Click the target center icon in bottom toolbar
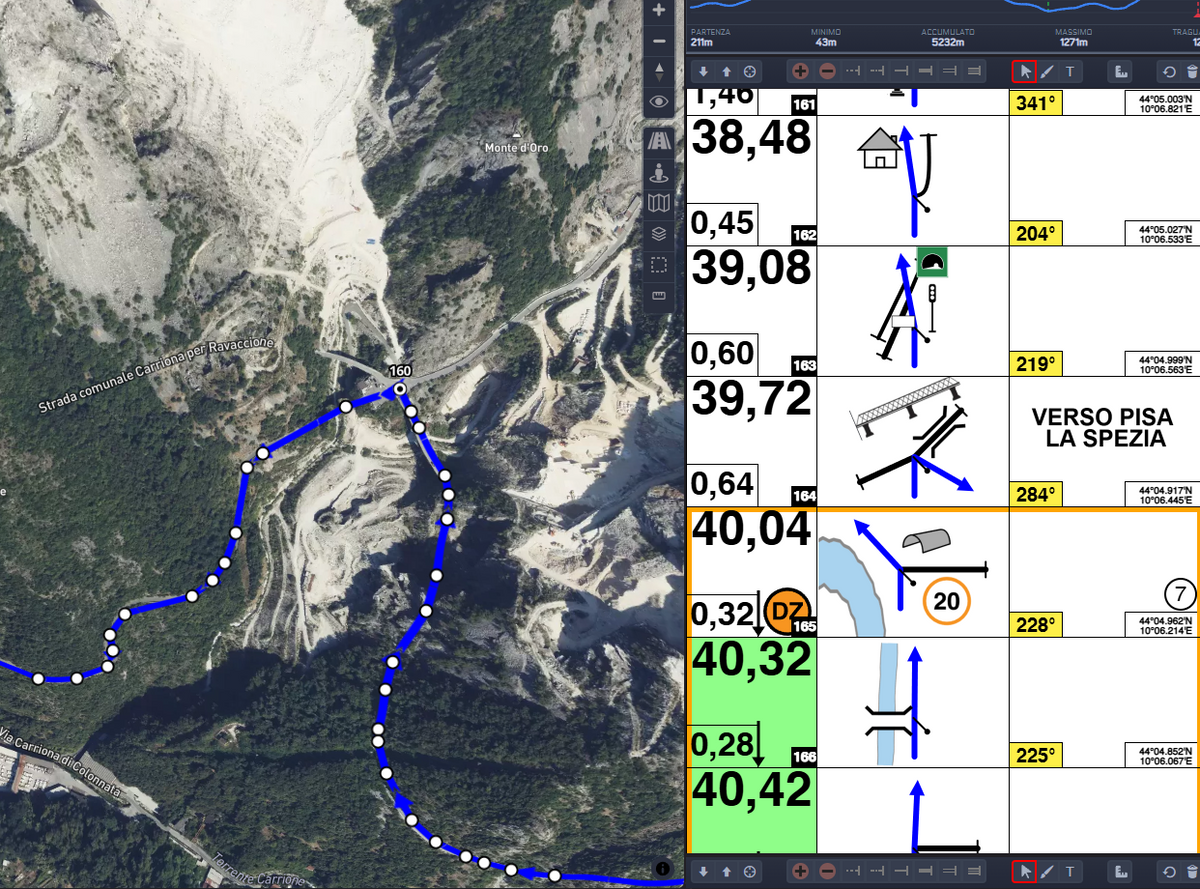Screen dimensions: 1200x889 pyautogui.click(x=749, y=871)
